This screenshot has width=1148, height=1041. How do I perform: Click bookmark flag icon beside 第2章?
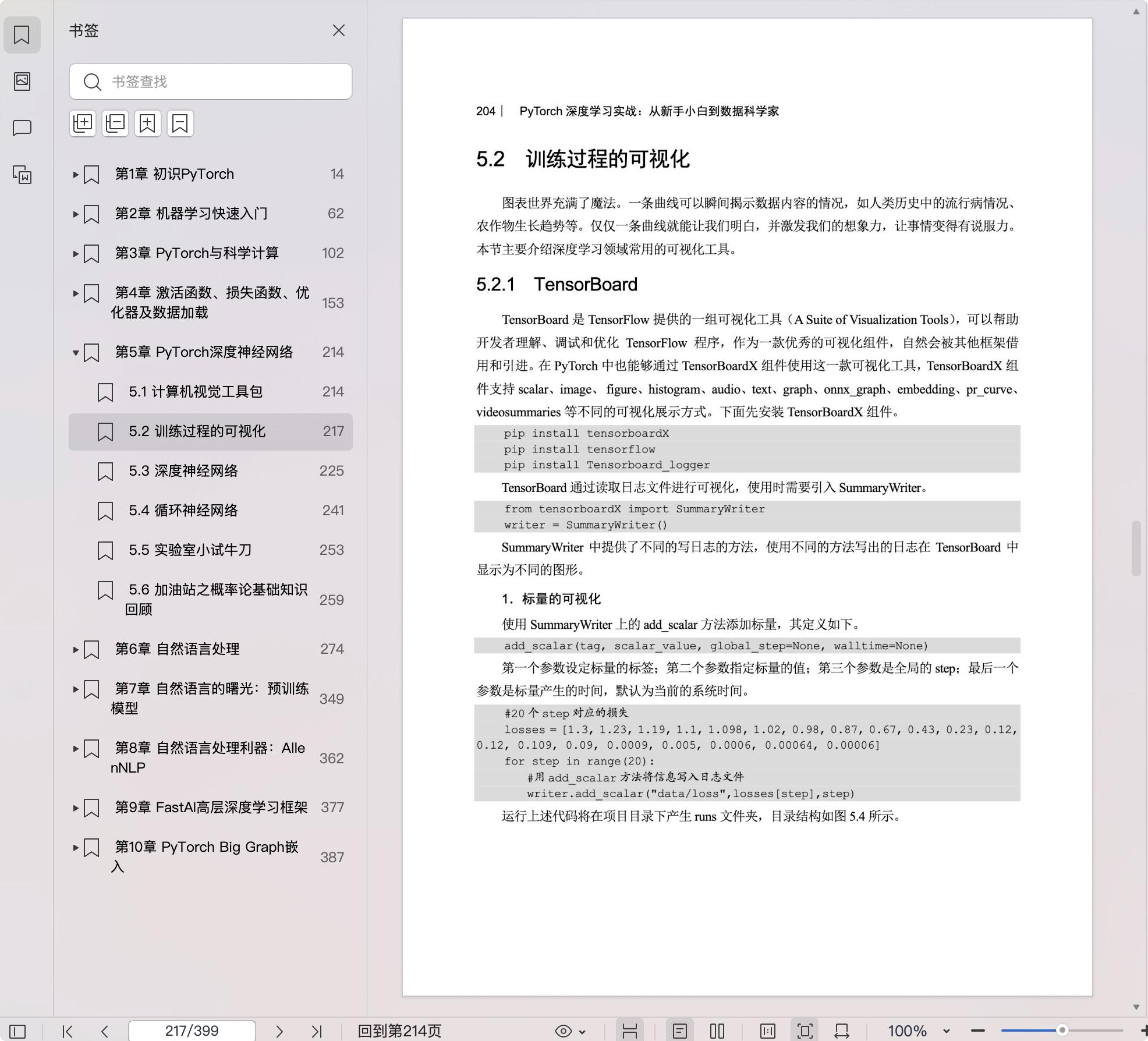coord(91,214)
